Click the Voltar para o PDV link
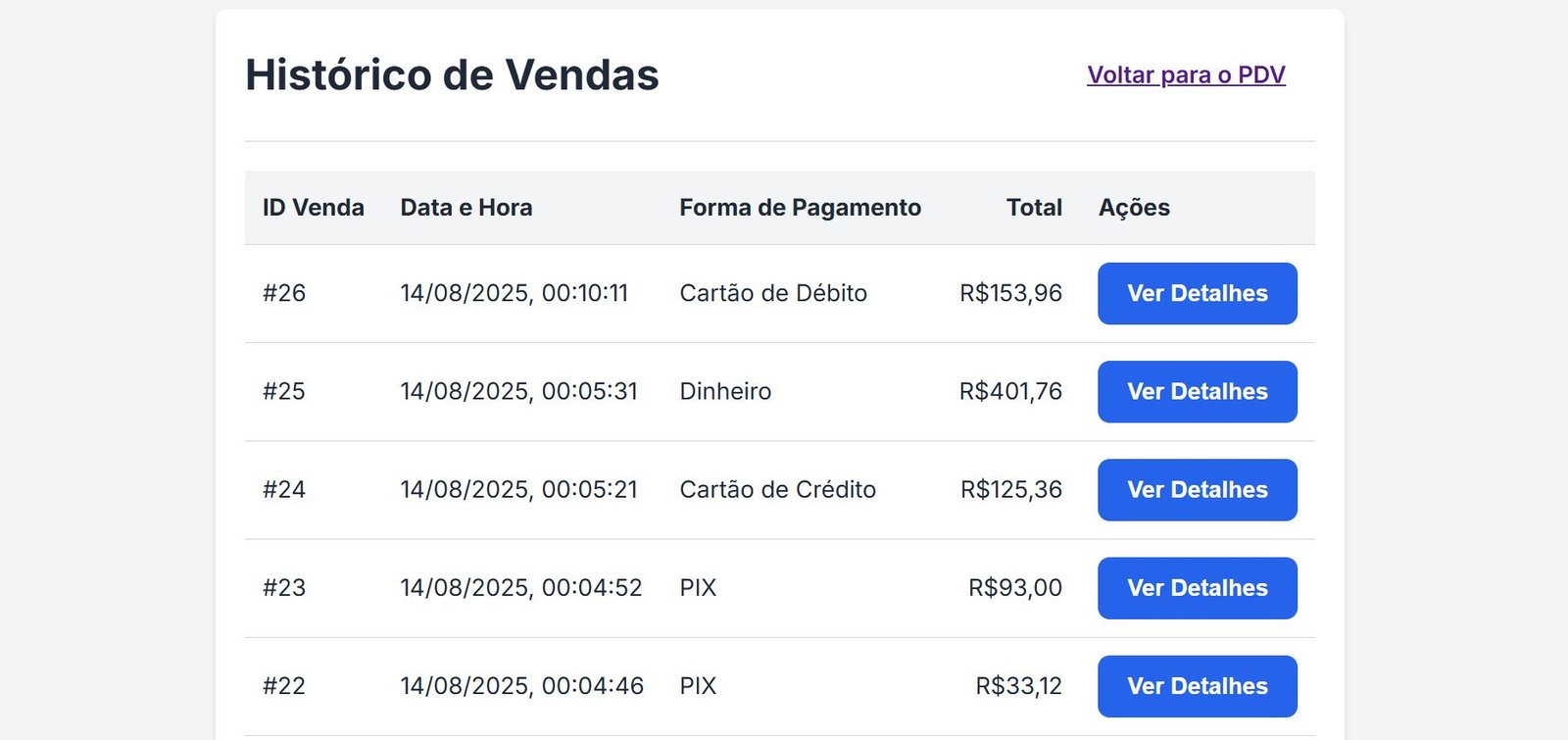The width and height of the screenshot is (1568, 740). pos(1186,75)
